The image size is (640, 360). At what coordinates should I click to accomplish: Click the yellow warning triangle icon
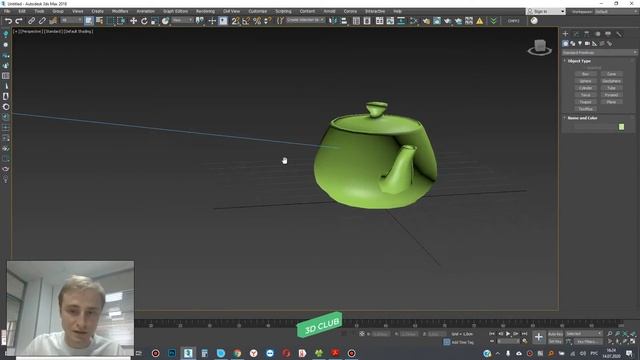[x=480, y=21]
